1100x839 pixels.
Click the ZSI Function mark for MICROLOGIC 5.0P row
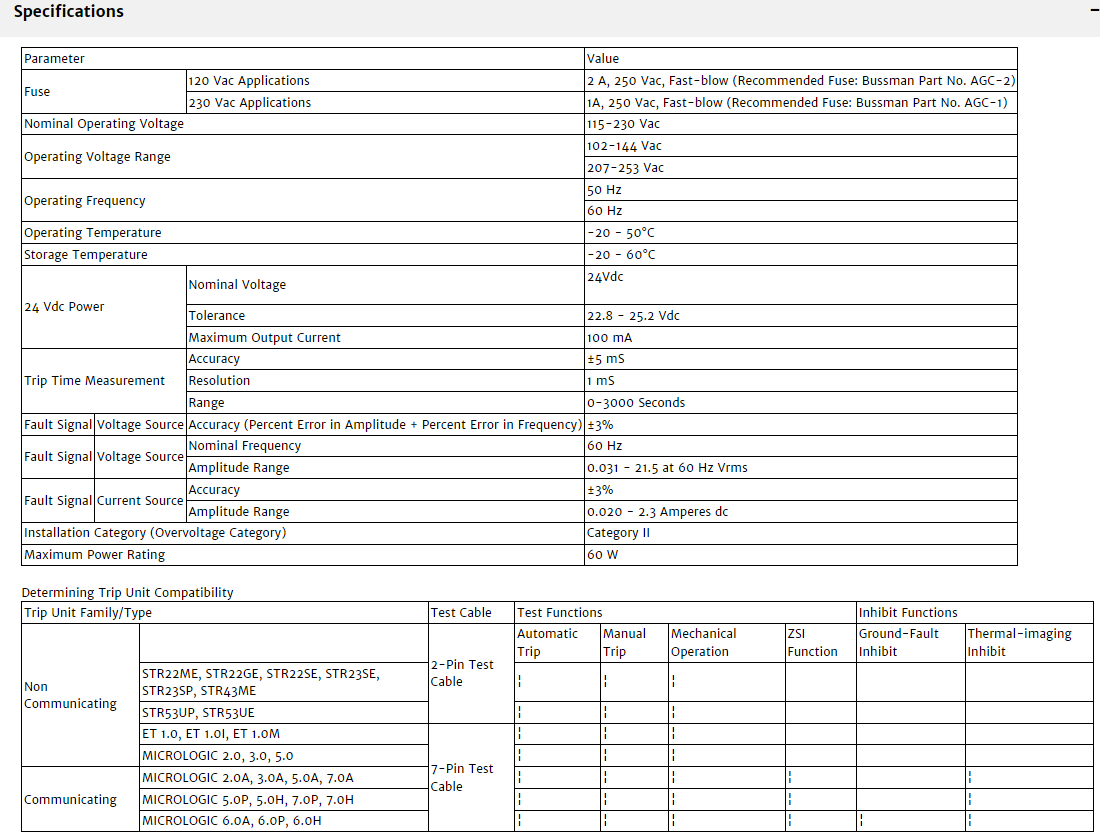click(x=790, y=799)
